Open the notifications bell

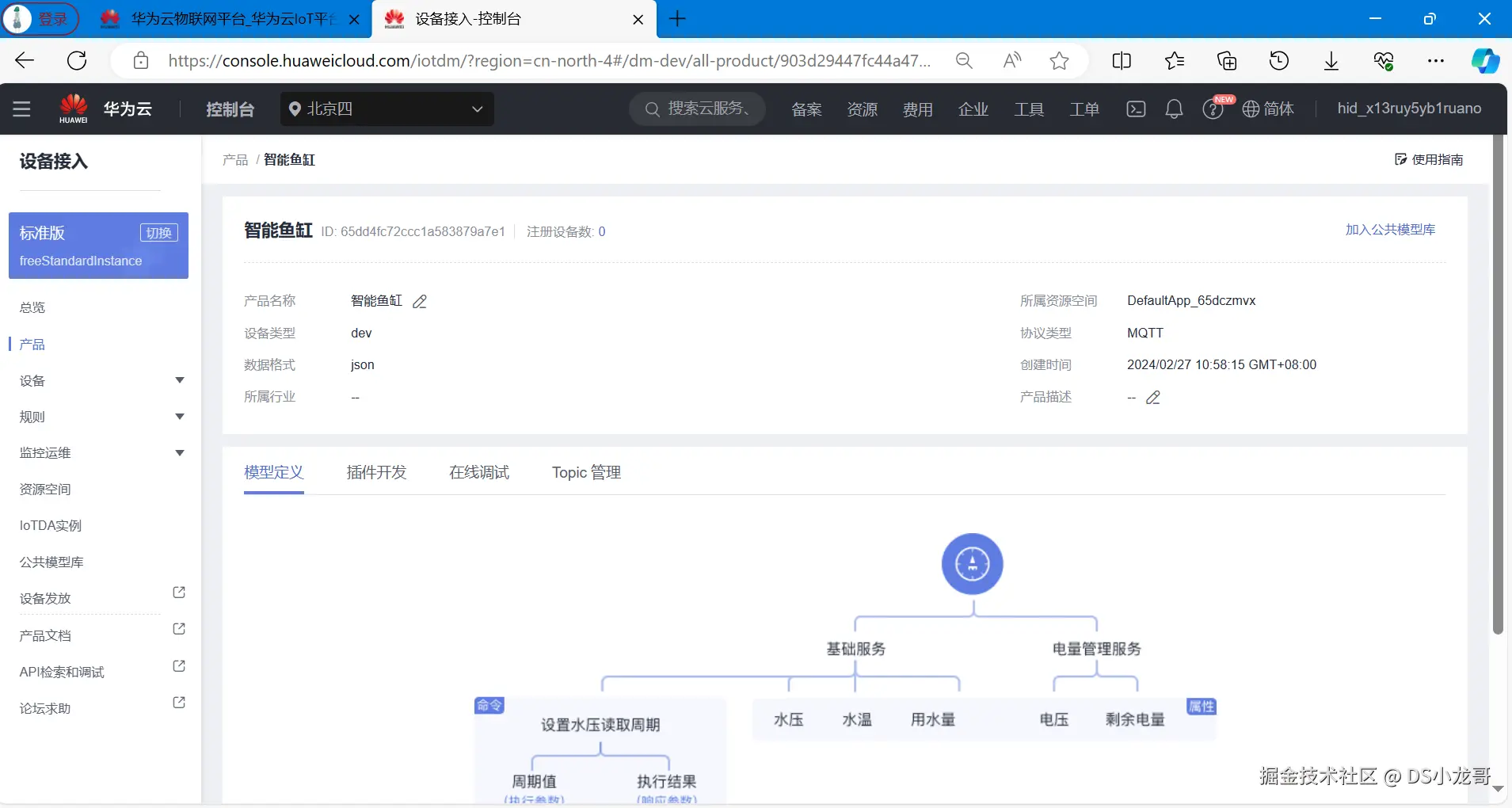(1174, 109)
